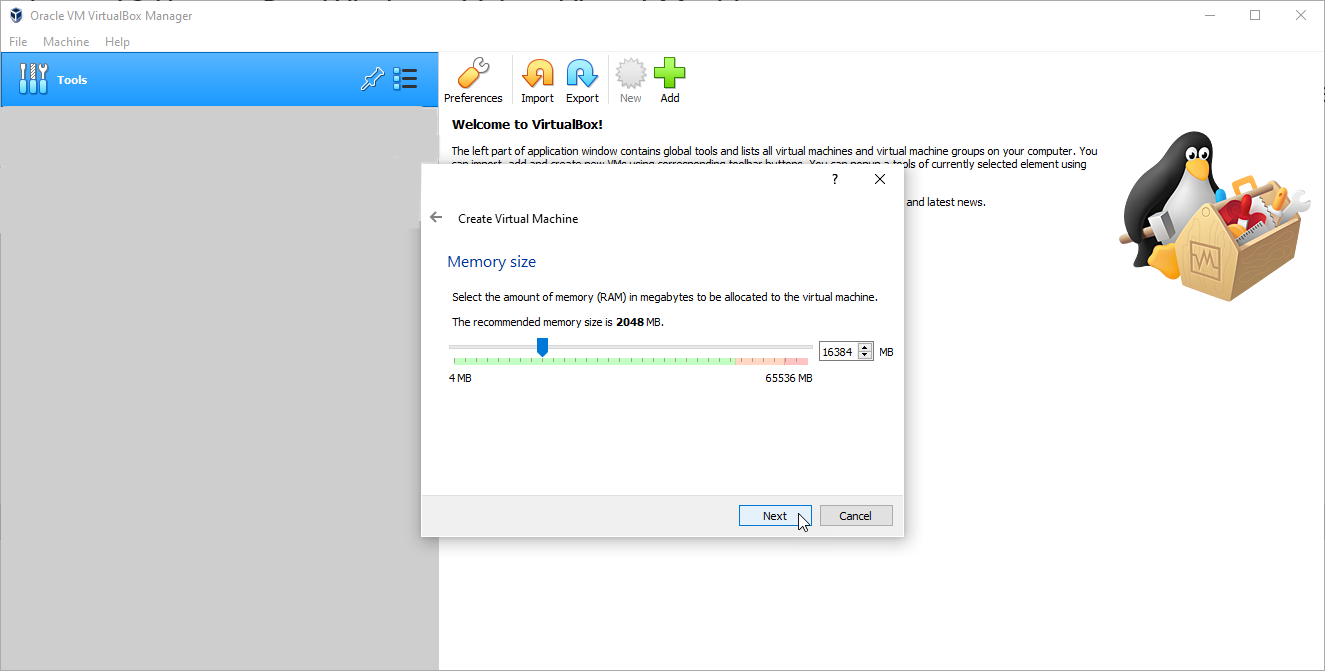Click the Welcome to VirtualBox! heading

point(527,125)
